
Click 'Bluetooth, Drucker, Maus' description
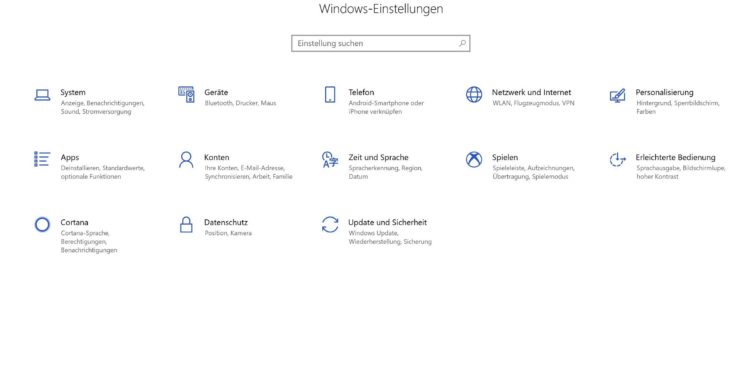[x=240, y=103]
